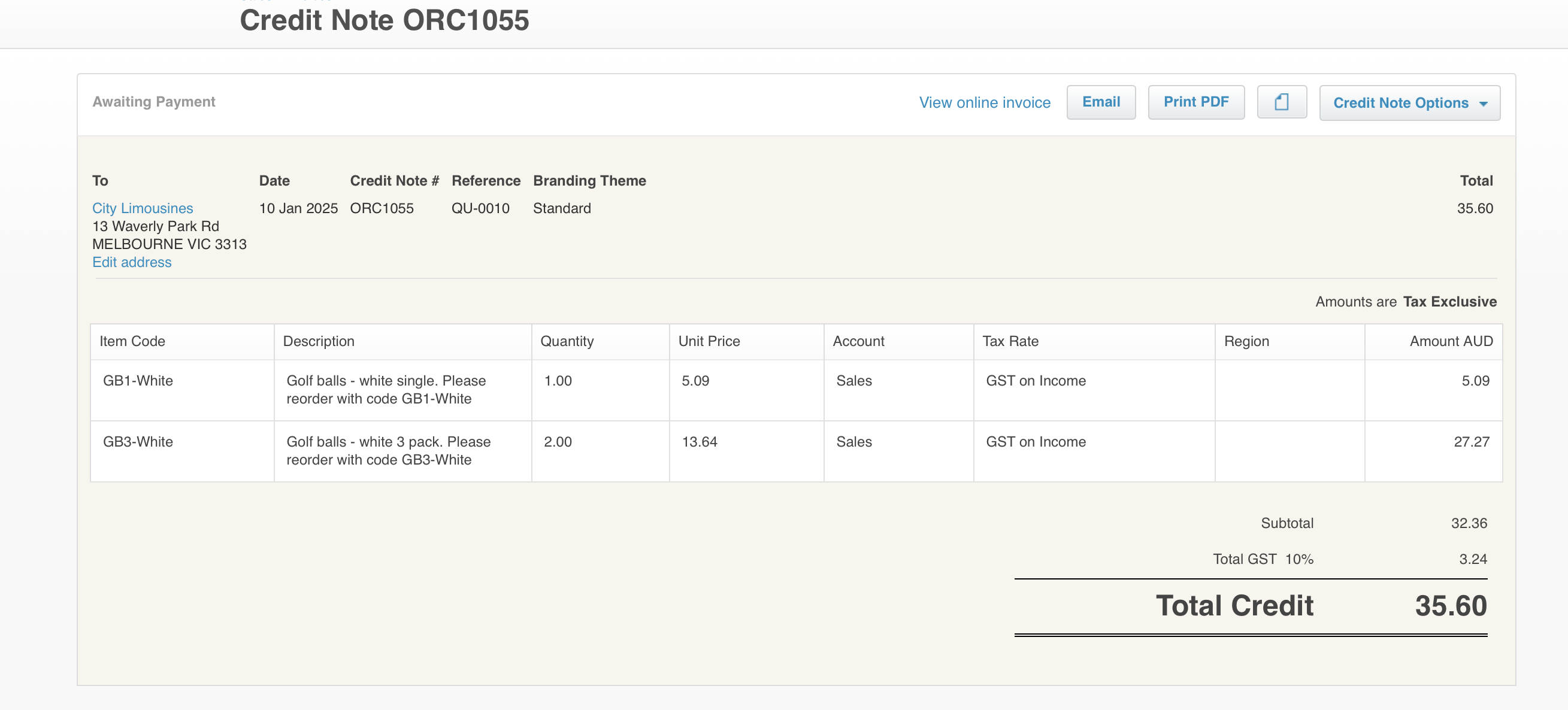
Task: Click the Email button
Action: (x=1100, y=102)
